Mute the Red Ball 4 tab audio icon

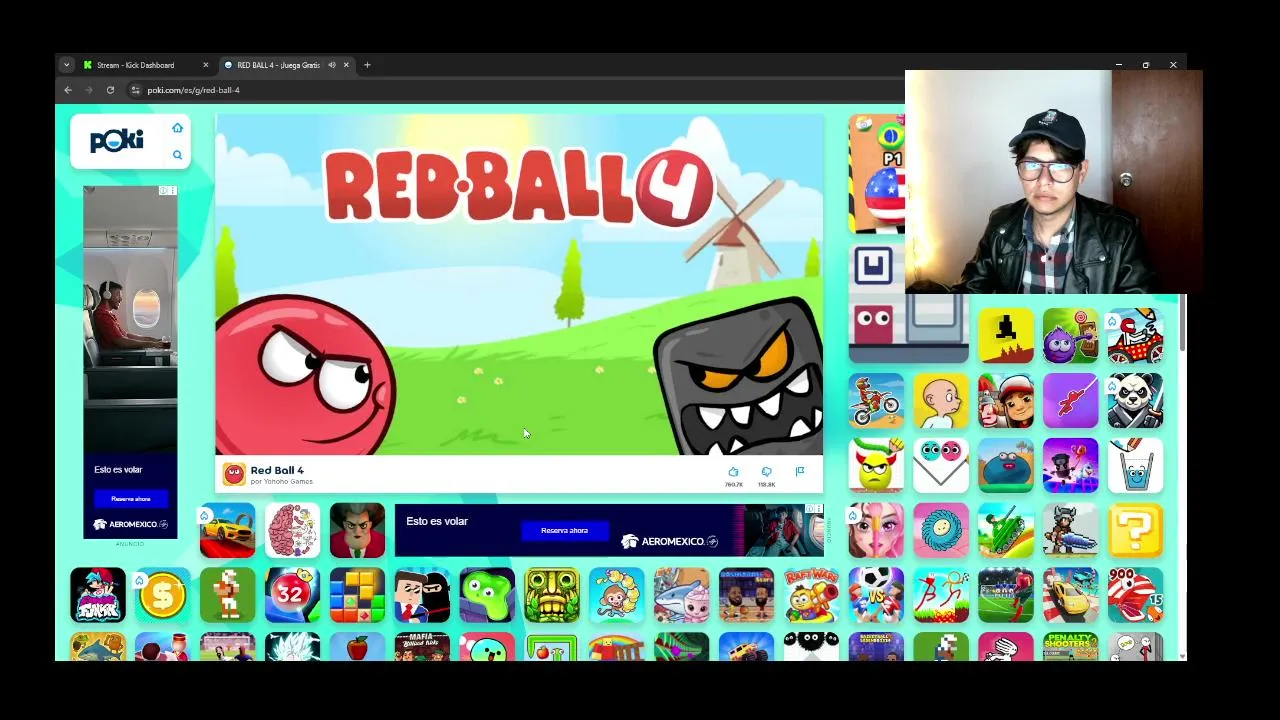(332, 65)
